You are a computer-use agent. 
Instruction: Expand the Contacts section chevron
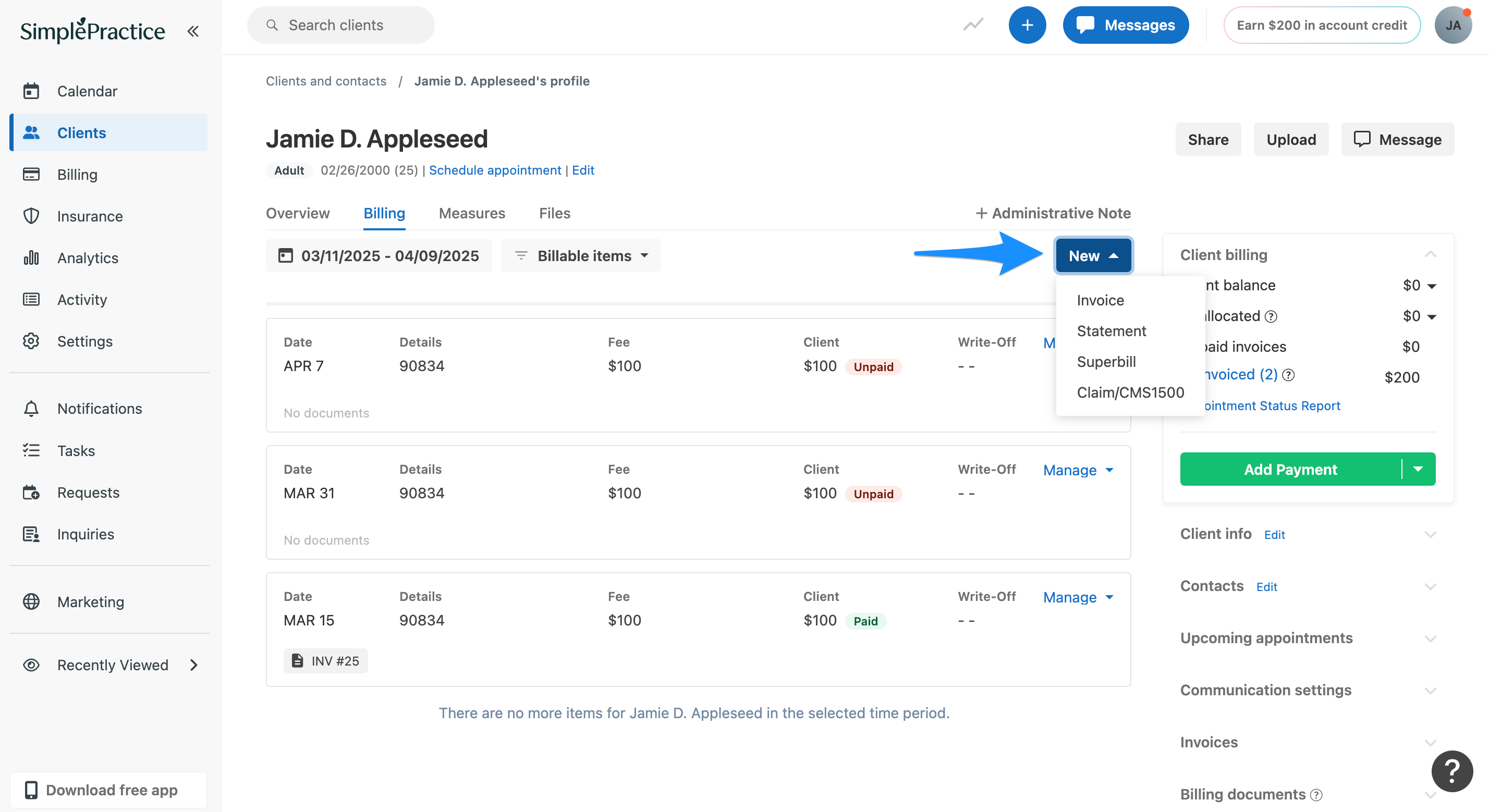click(1431, 587)
